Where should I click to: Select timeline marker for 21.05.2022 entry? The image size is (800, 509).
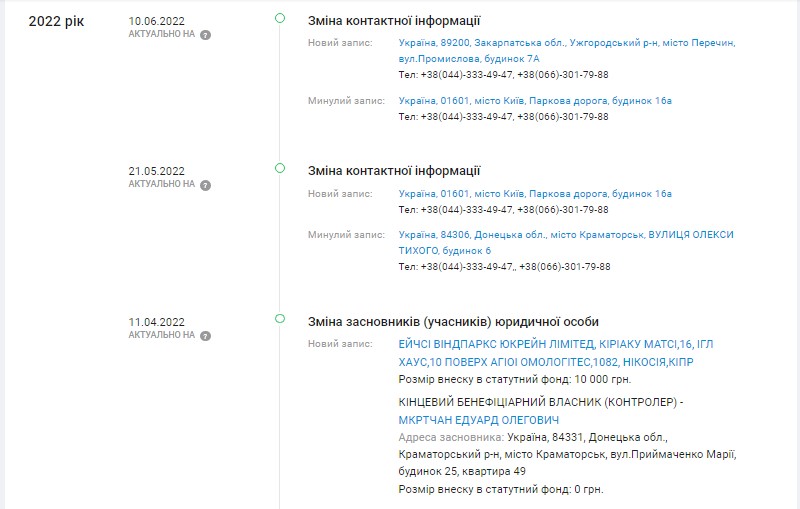[x=280, y=170]
